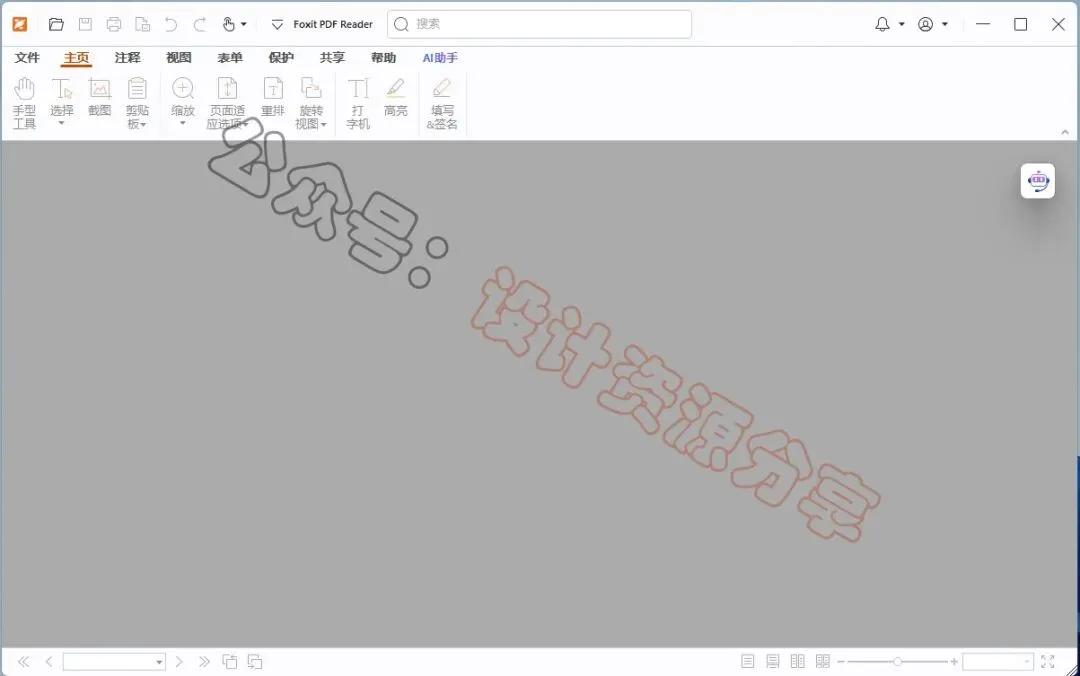The height and width of the screenshot is (676, 1080).
Task: Go to the next page arrow
Action: coord(179,662)
